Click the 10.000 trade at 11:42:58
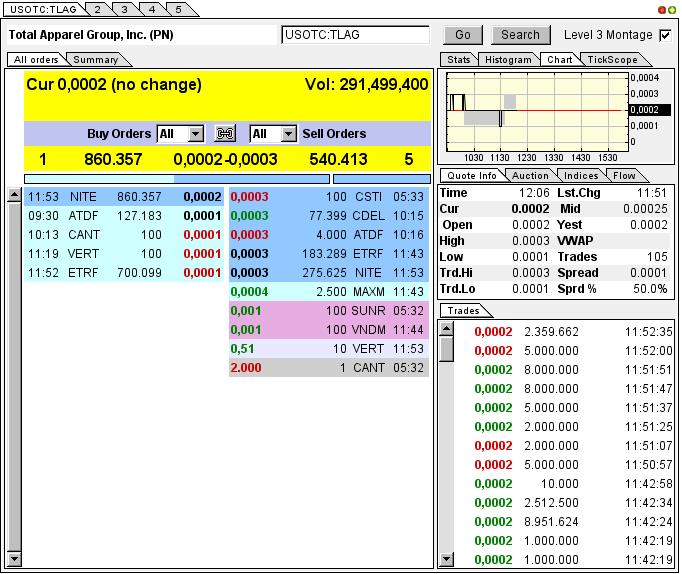The image size is (682, 574). click(x=573, y=484)
